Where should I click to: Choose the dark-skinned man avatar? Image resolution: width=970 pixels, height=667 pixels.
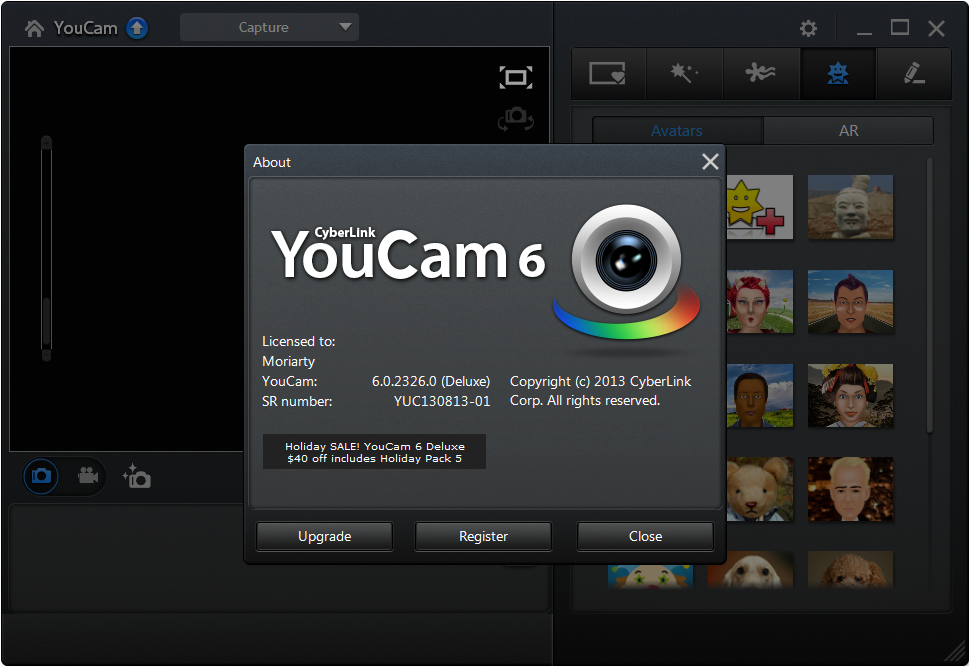(758, 395)
